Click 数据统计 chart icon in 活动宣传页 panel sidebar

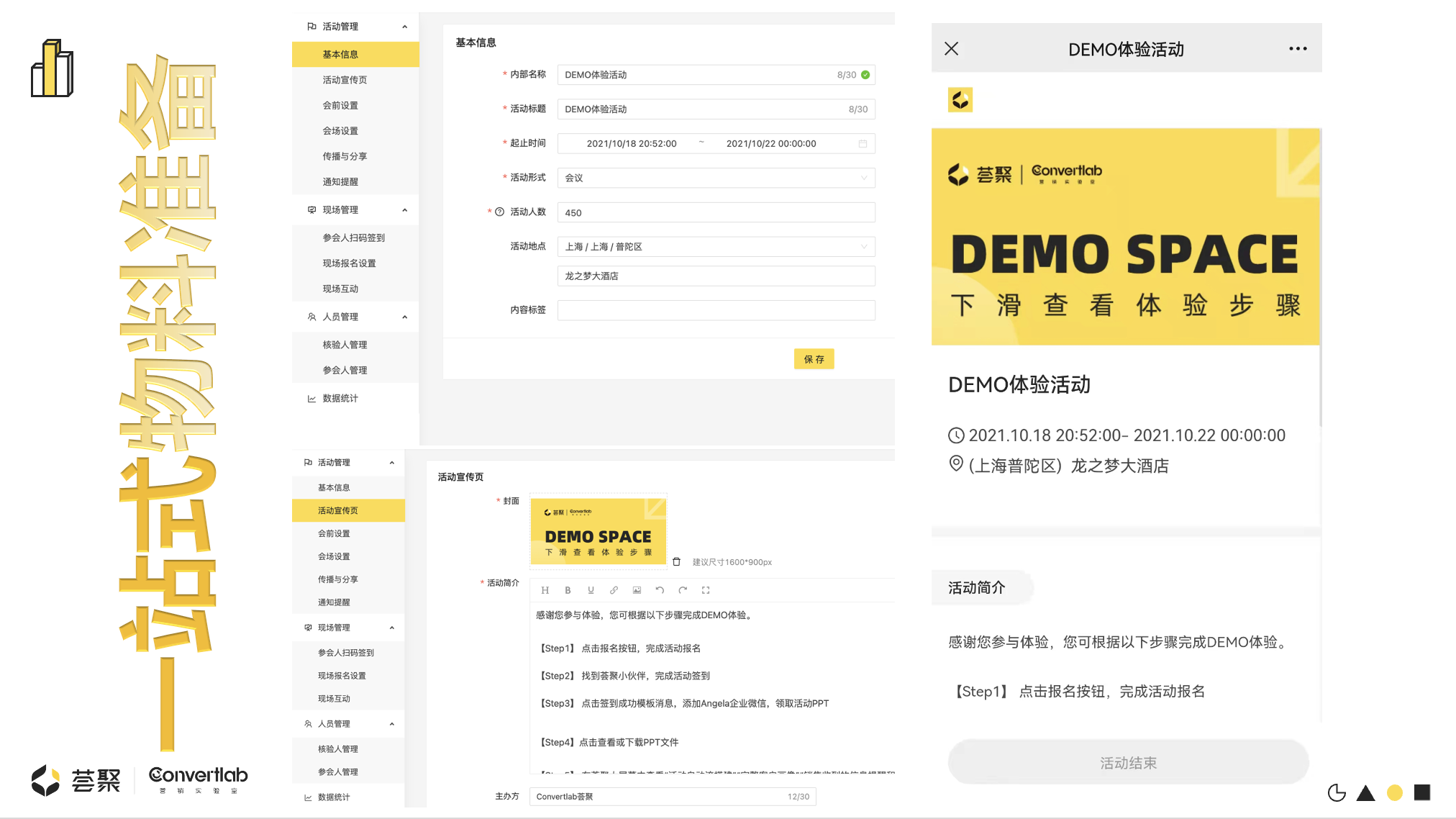coord(308,797)
